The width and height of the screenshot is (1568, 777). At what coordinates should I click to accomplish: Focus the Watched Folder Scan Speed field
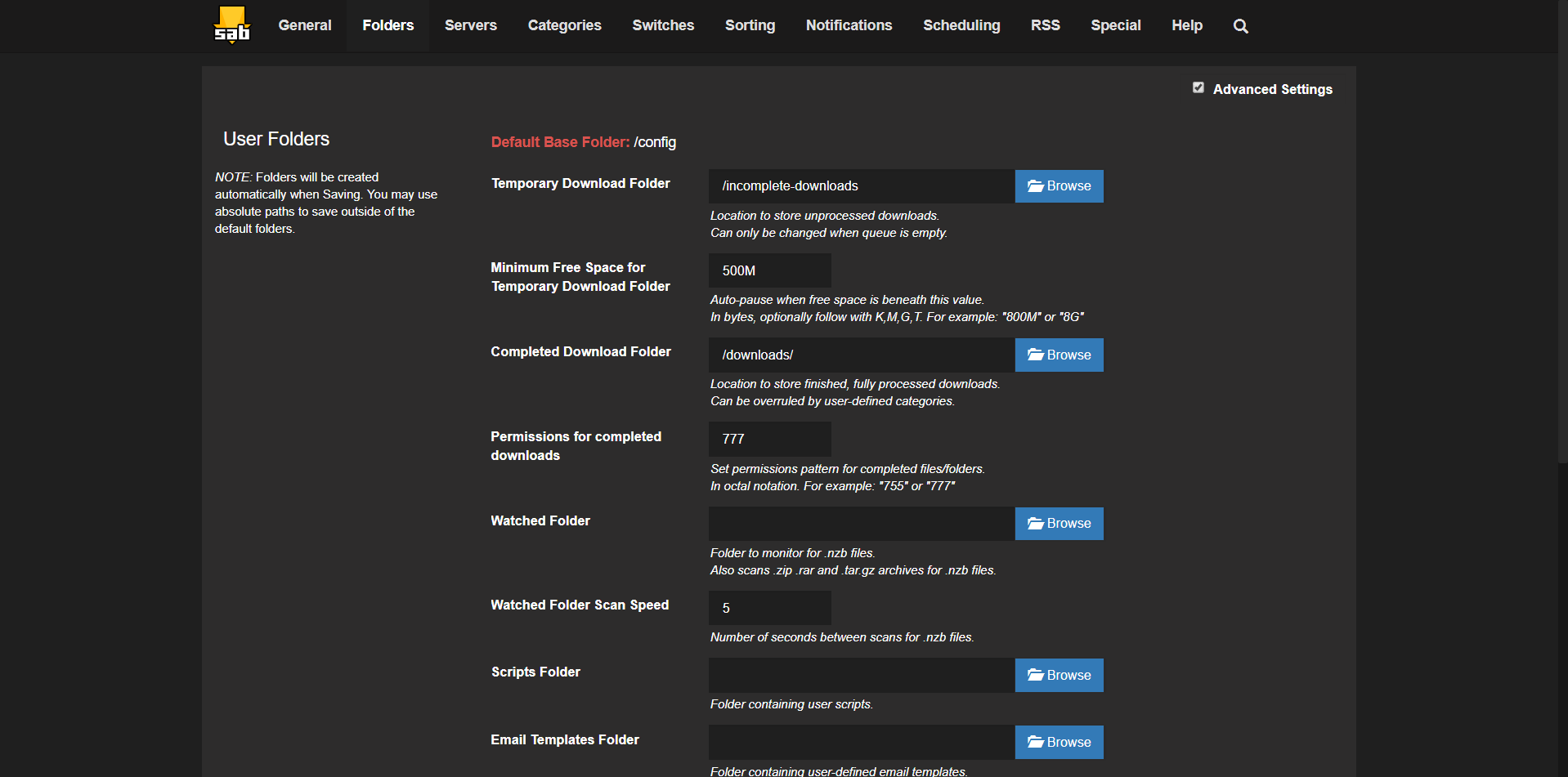[x=769, y=609]
